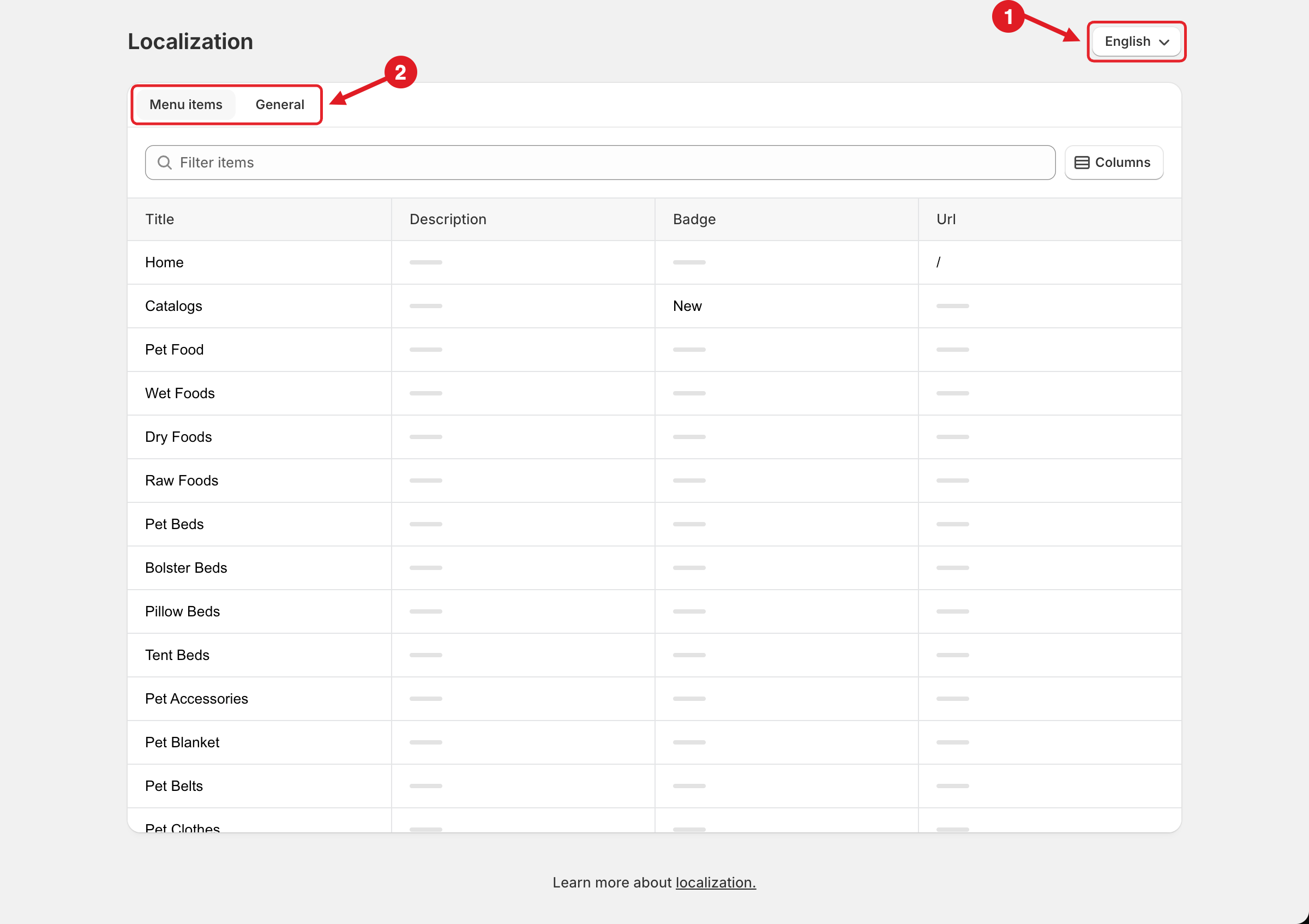Select the Pillow Beds title cell
This screenshot has width=1309, height=924.
[260, 611]
